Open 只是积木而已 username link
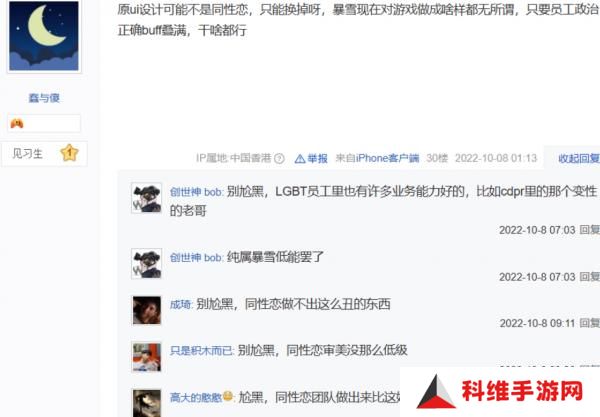 [202, 350]
